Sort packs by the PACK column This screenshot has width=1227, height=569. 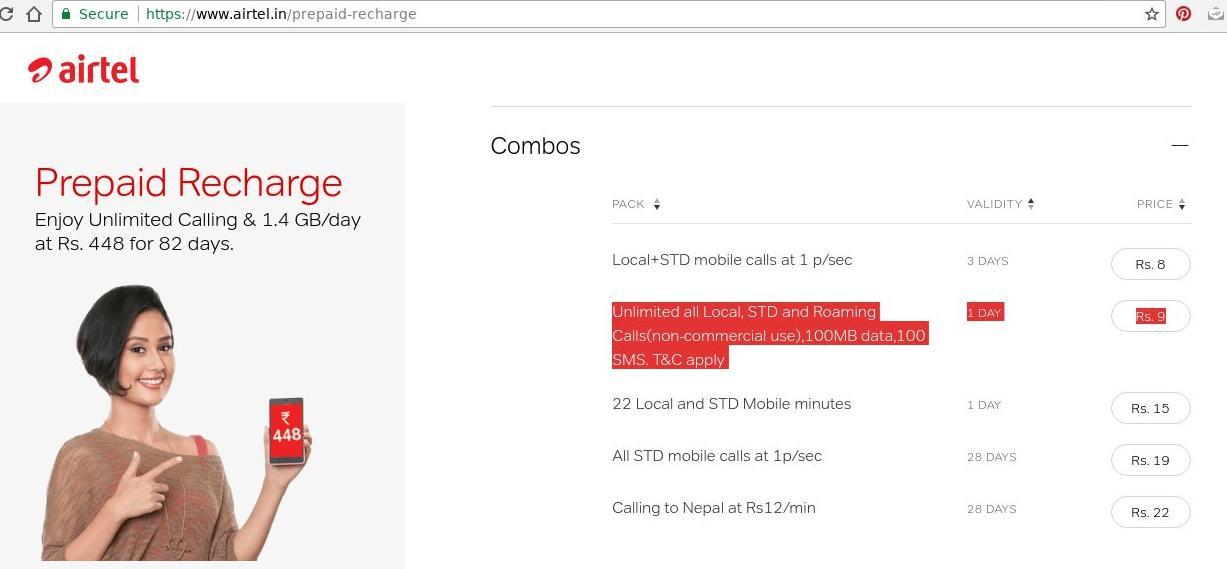[636, 204]
